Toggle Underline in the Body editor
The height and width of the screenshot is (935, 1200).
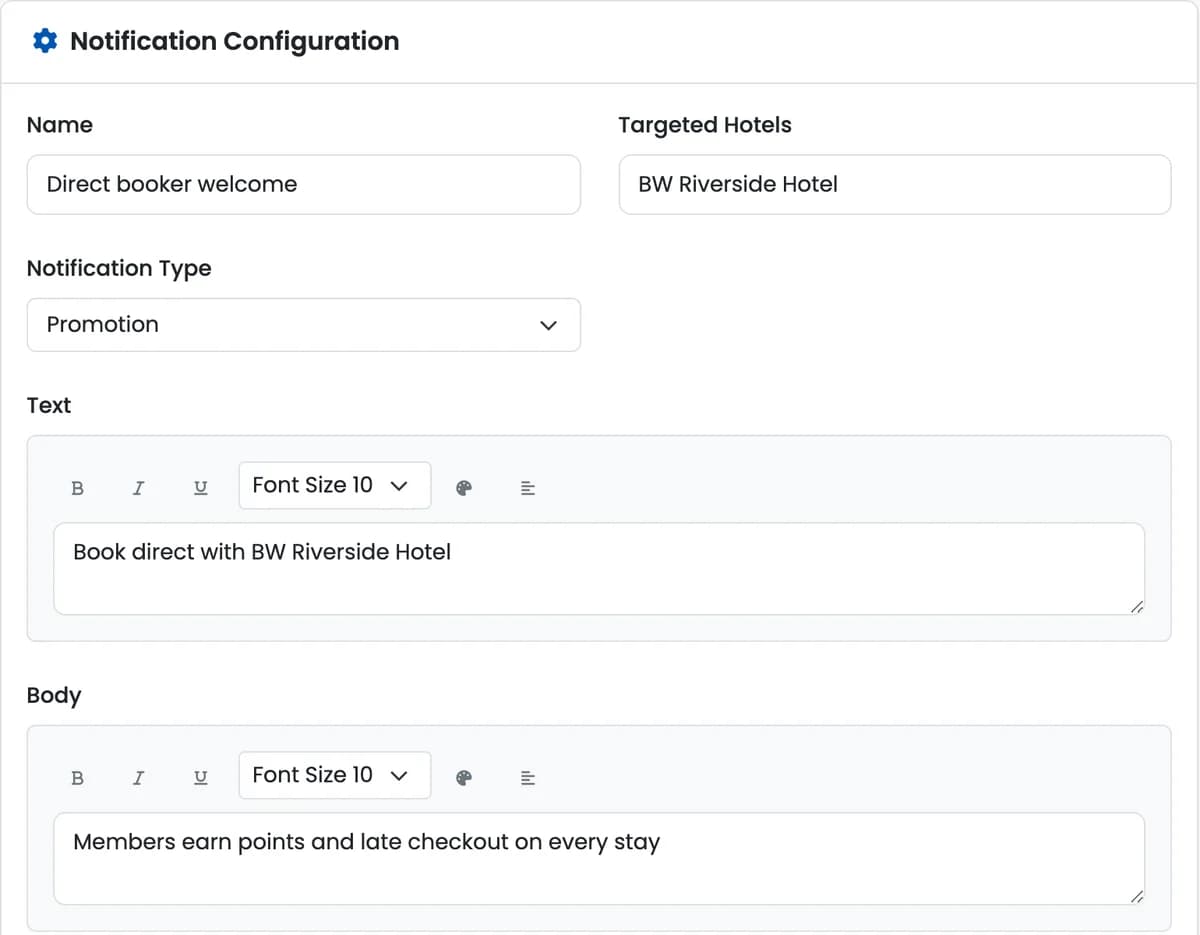pos(200,778)
